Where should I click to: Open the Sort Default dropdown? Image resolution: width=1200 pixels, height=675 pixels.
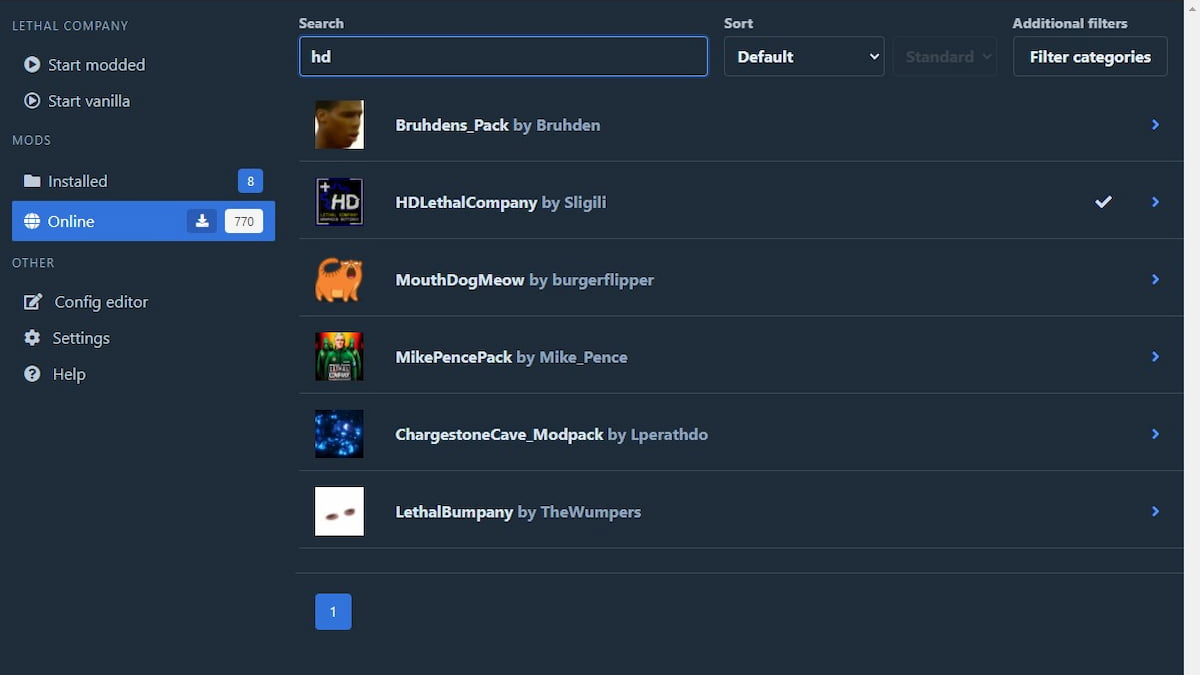(x=804, y=57)
